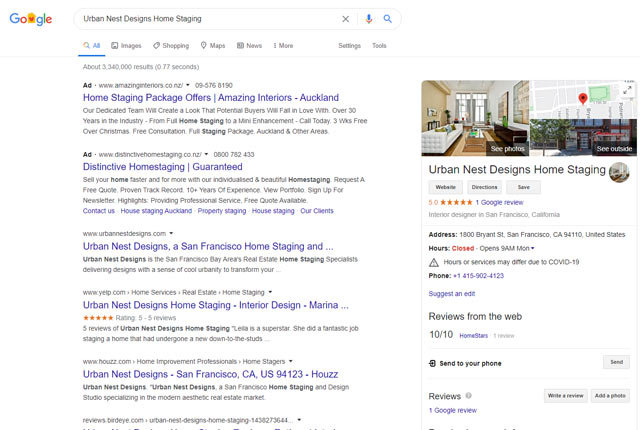Click the Directions button
This screenshot has width=640, height=430.
484,187
